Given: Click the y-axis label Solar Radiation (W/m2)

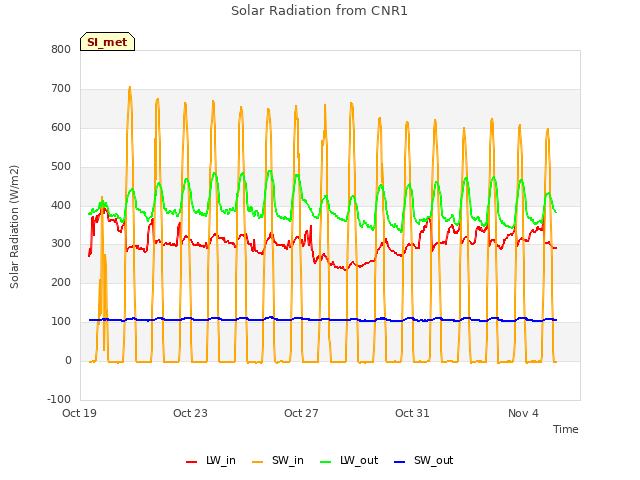Looking at the screenshot, I should (x=14, y=227).
